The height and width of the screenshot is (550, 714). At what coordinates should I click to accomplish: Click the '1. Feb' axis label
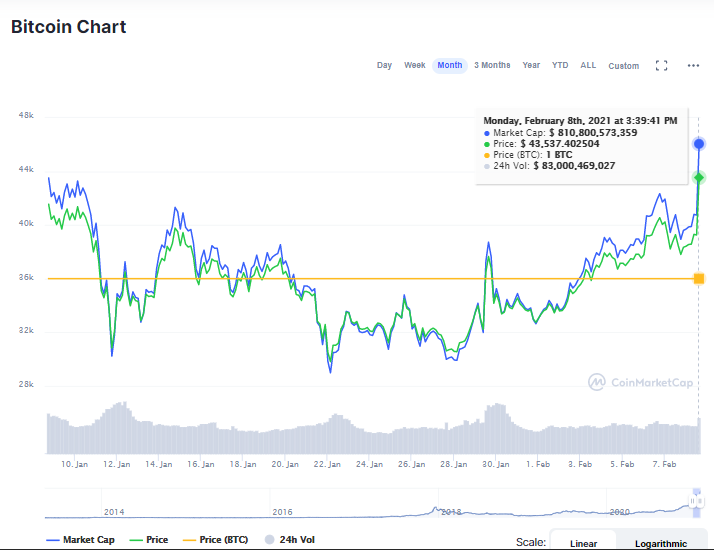538,464
